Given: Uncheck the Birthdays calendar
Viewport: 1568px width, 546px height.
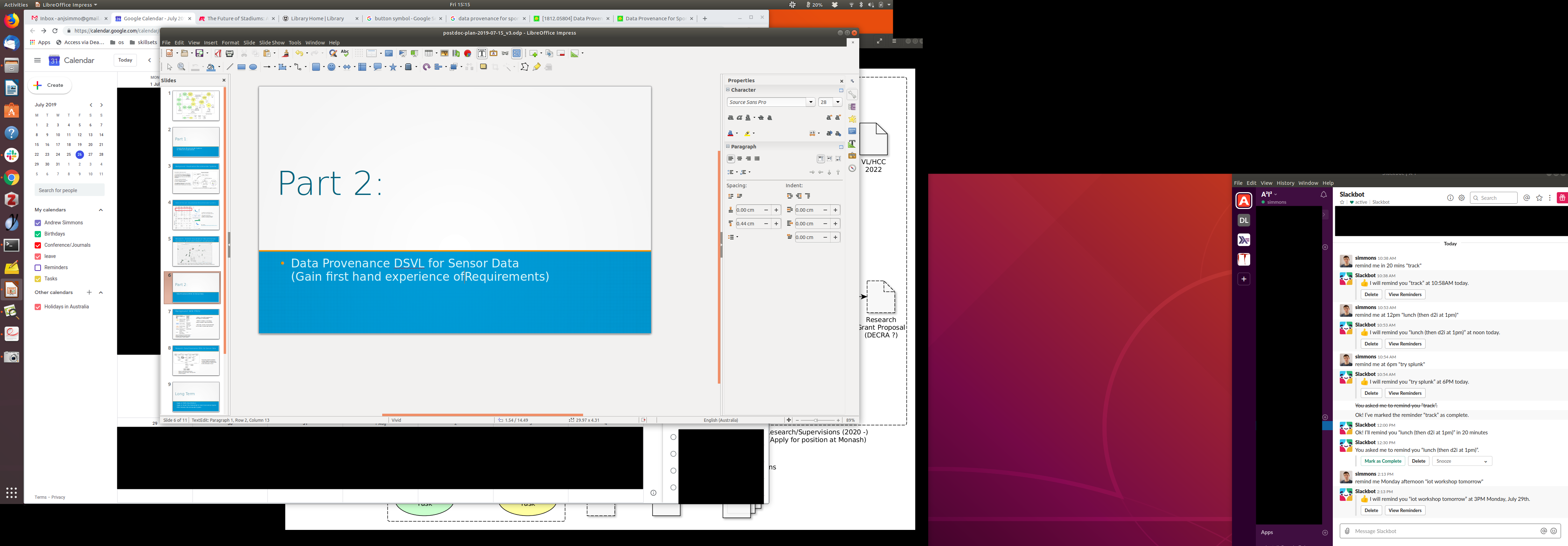Looking at the screenshot, I should [x=38, y=234].
